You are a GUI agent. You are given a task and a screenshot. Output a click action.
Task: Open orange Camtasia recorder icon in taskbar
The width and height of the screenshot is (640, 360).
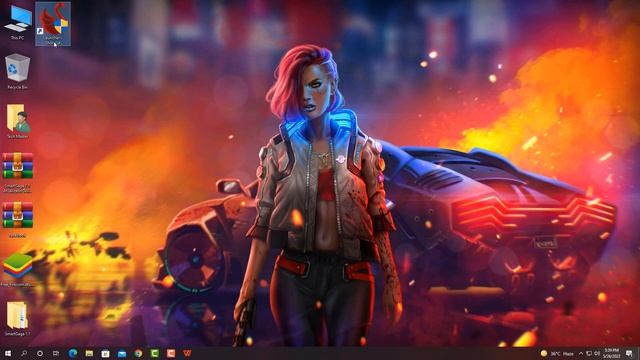171,353
